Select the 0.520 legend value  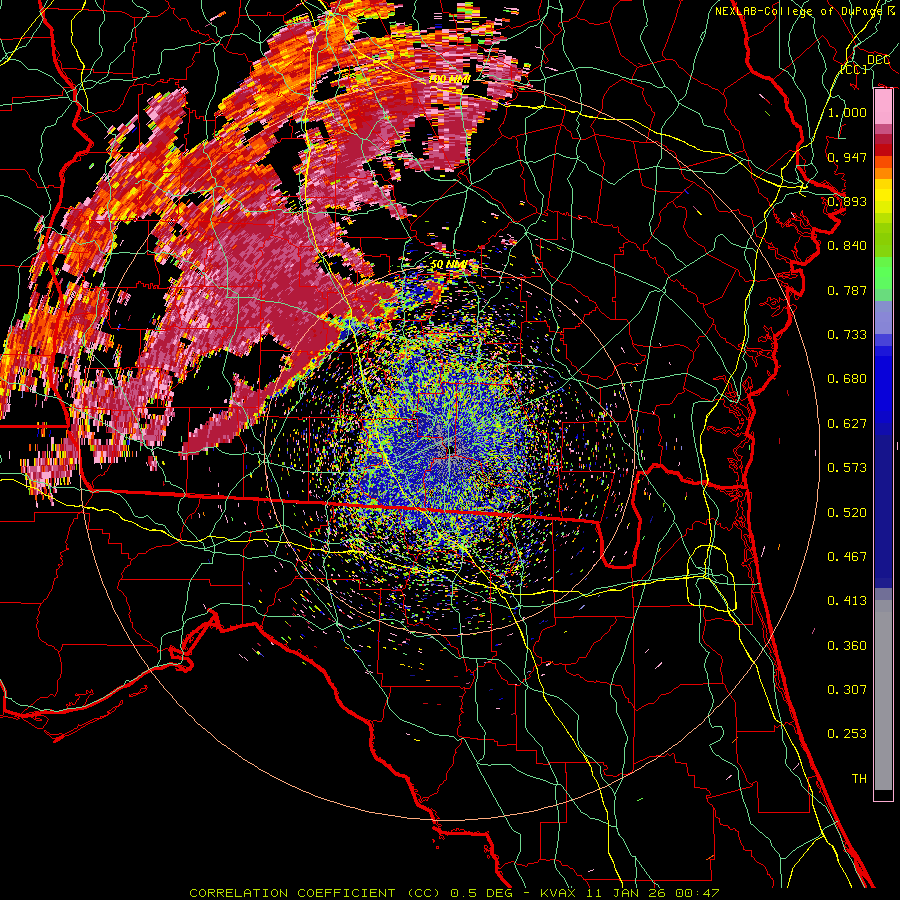[x=847, y=513]
